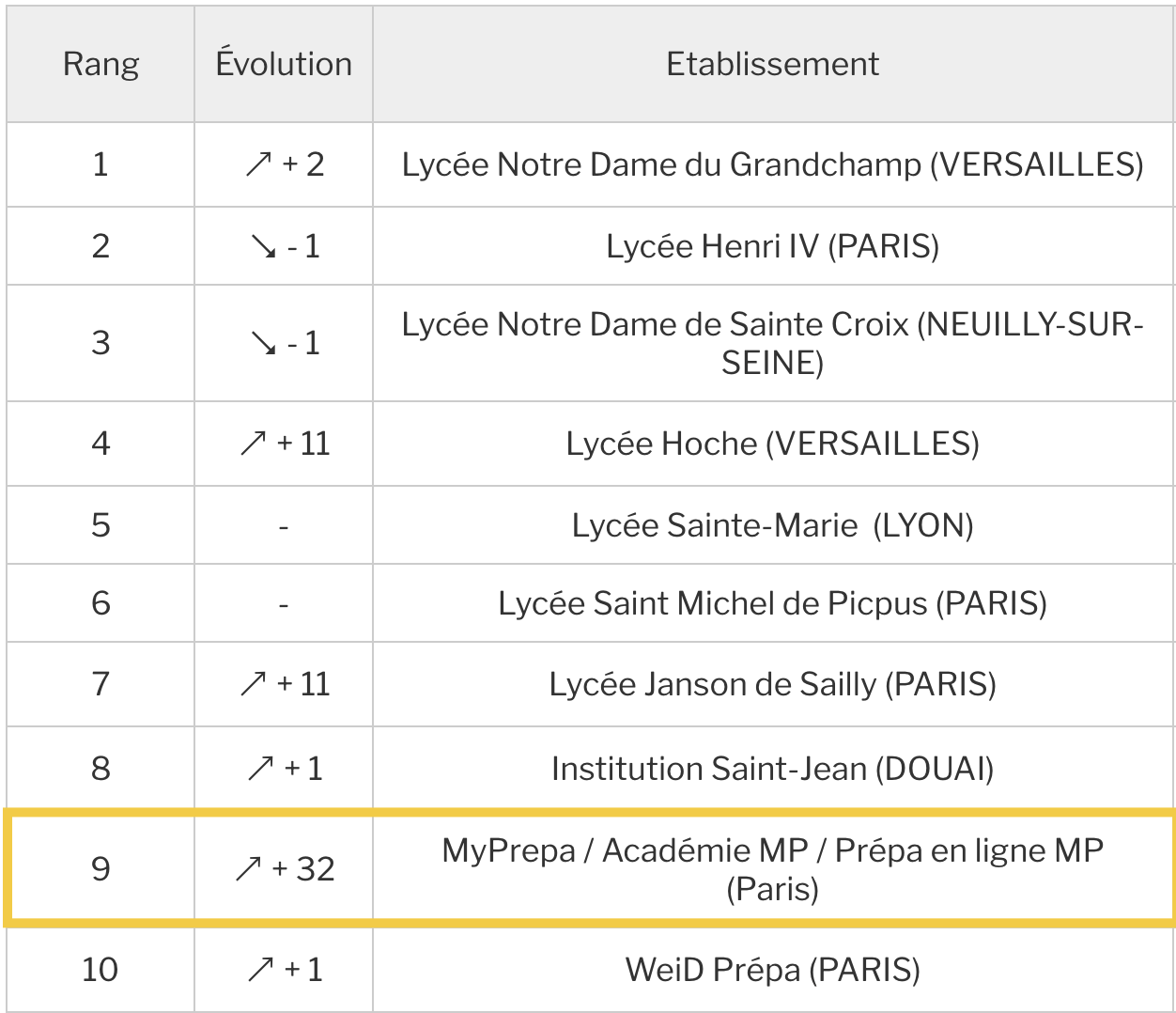Click the up arrow in Lycée Hoche row
The width and height of the screenshot is (1176, 1013).
pyautogui.click(x=254, y=444)
